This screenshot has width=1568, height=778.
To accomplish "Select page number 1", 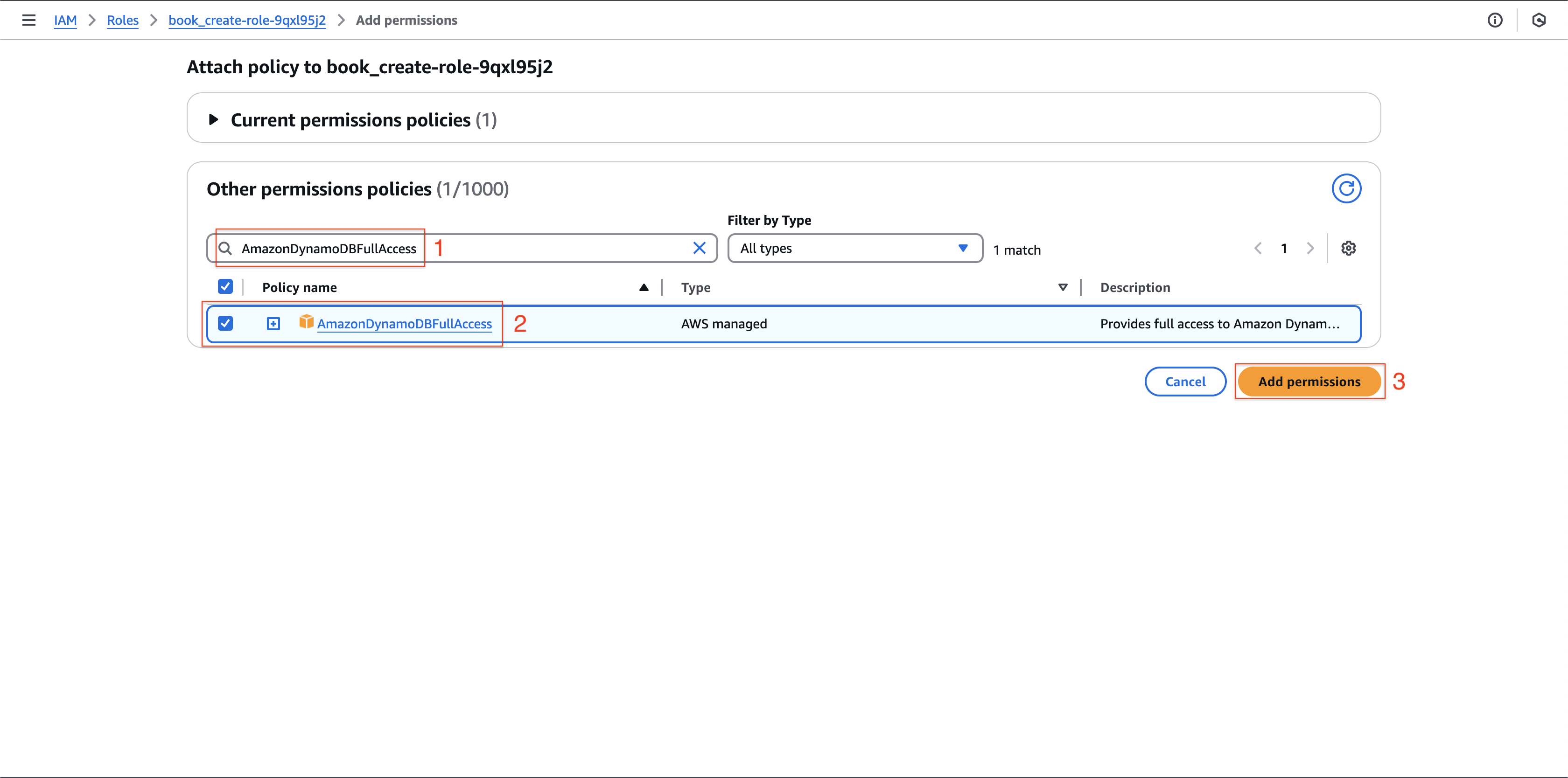I will (x=1284, y=248).
